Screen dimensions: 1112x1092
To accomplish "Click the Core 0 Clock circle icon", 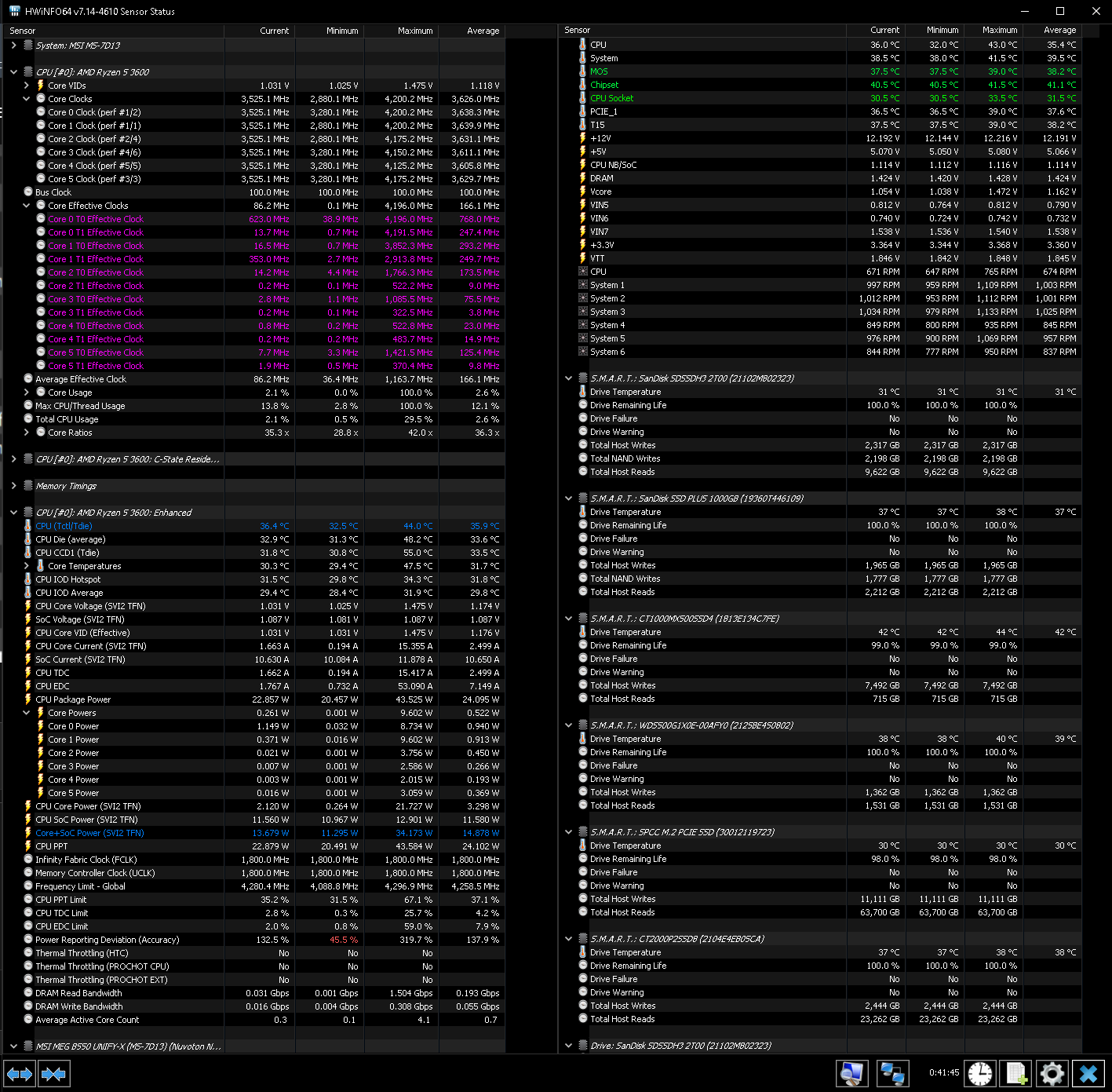I will pyautogui.click(x=41, y=112).
